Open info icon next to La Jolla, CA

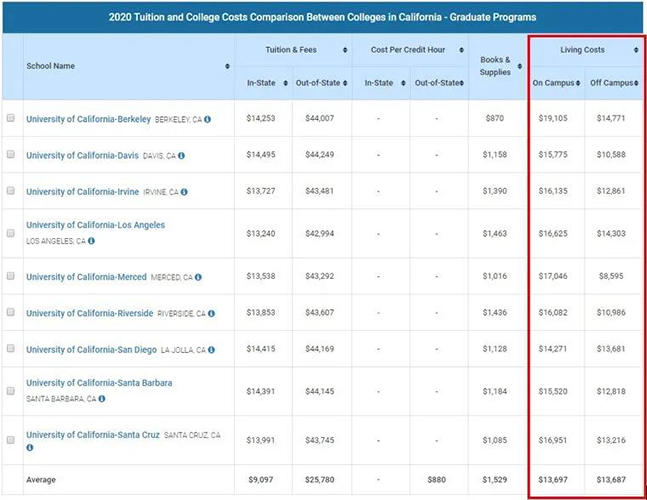click(x=211, y=349)
